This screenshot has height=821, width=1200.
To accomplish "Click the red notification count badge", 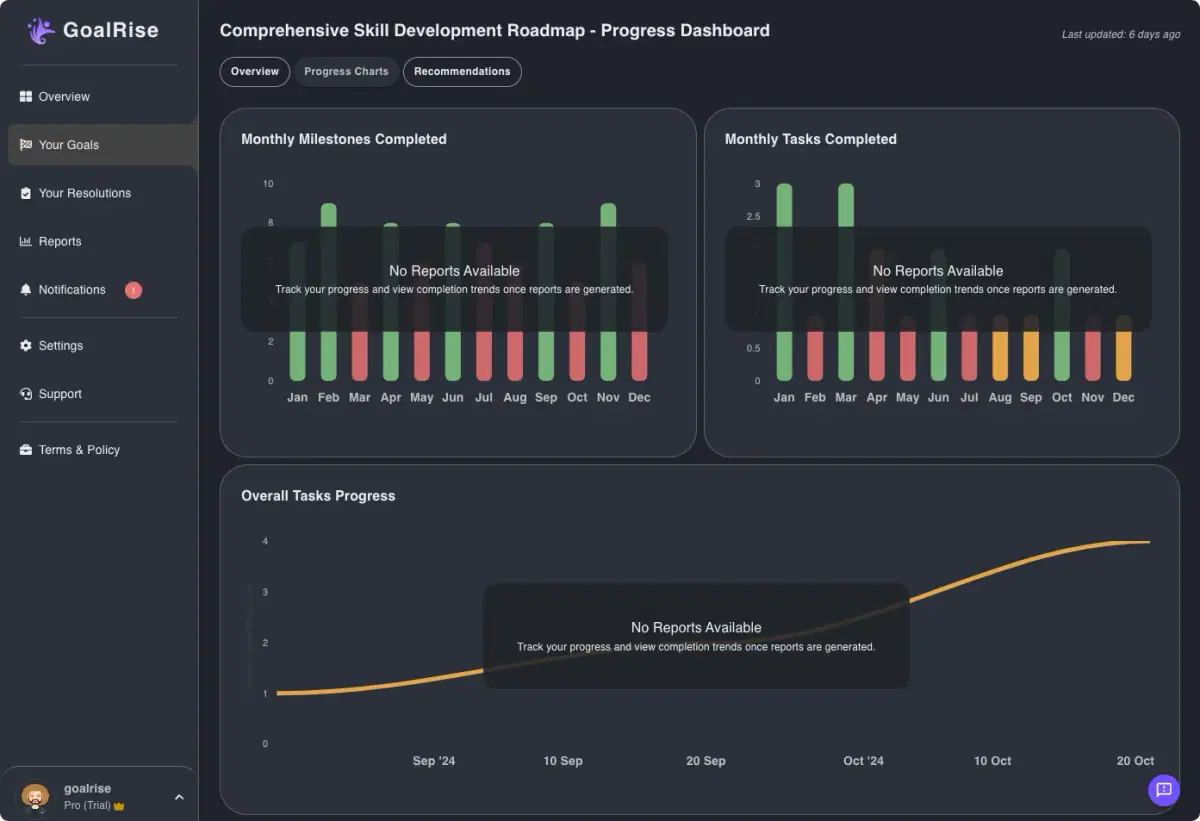I will pos(133,290).
